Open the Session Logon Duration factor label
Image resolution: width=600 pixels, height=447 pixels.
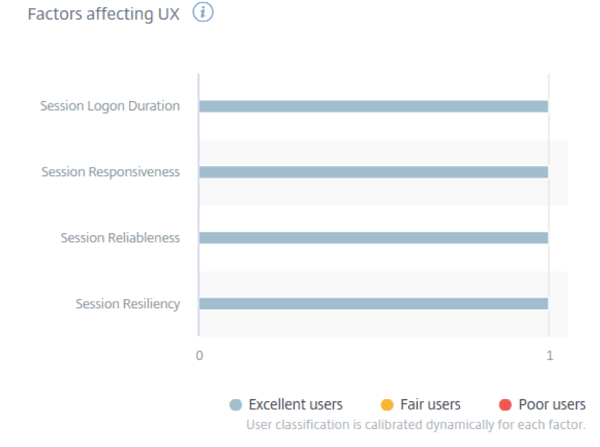[x=110, y=106]
